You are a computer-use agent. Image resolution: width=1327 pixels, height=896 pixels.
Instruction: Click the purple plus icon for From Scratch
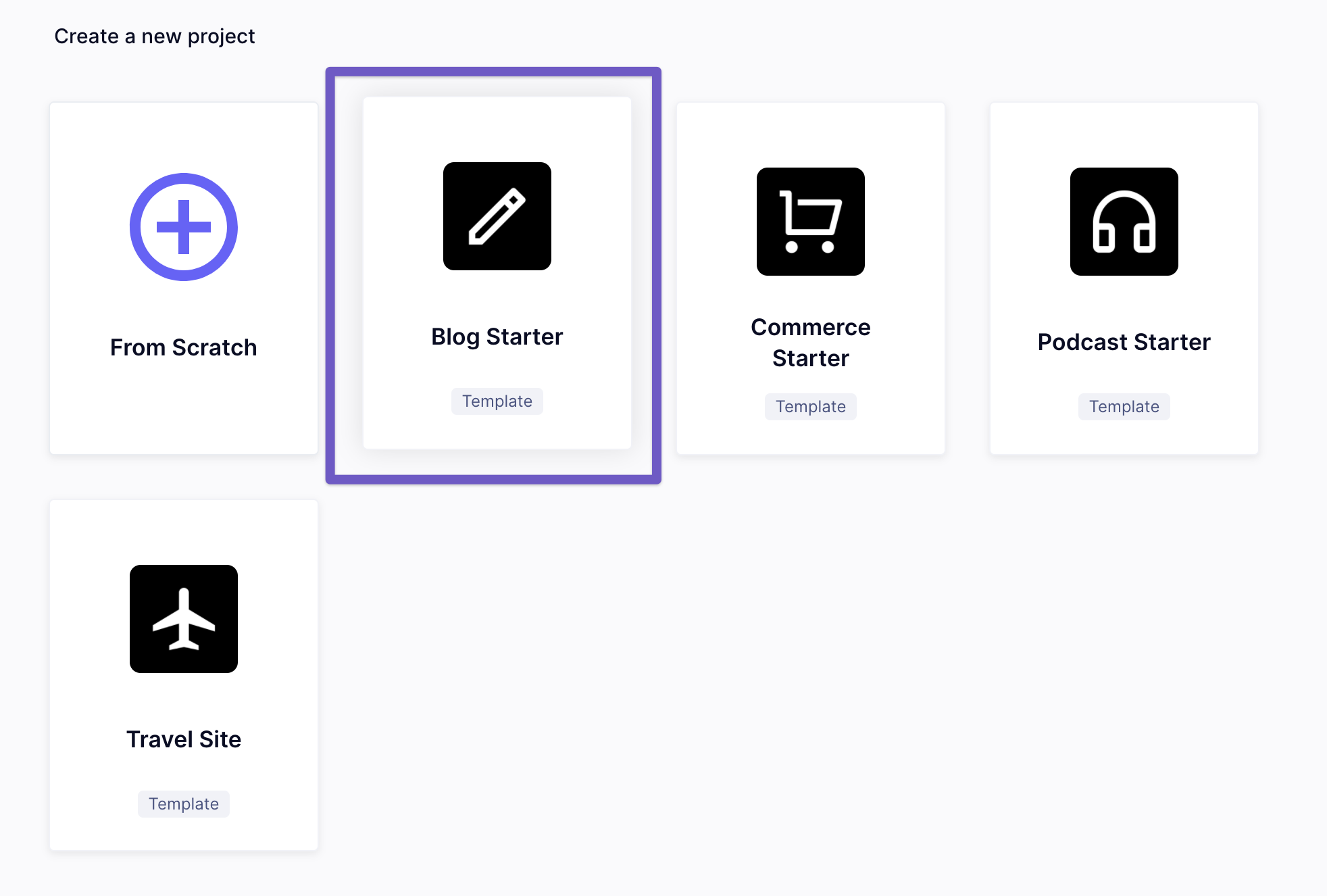tap(183, 226)
